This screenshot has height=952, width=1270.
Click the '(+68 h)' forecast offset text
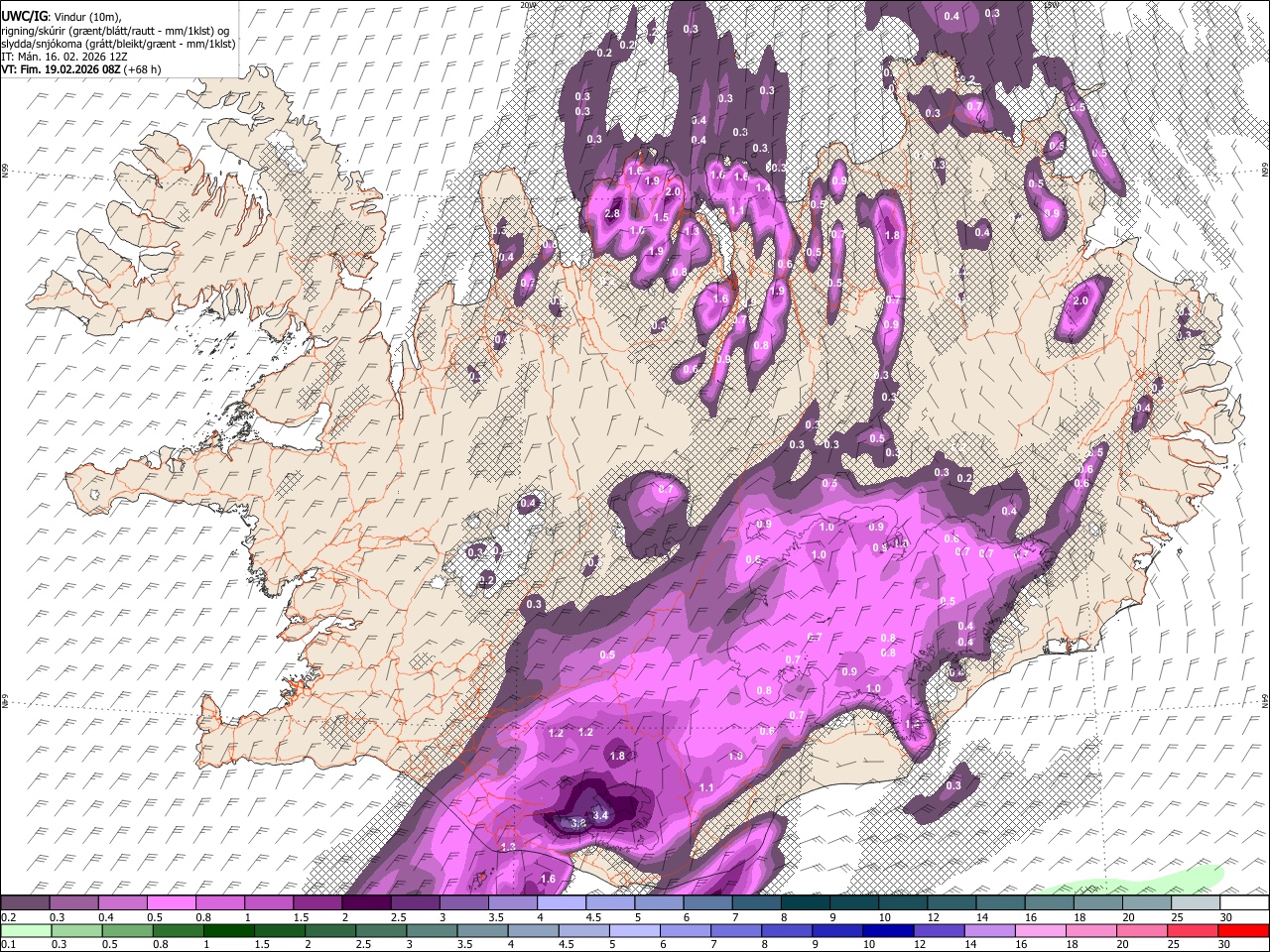pyautogui.click(x=144, y=69)
